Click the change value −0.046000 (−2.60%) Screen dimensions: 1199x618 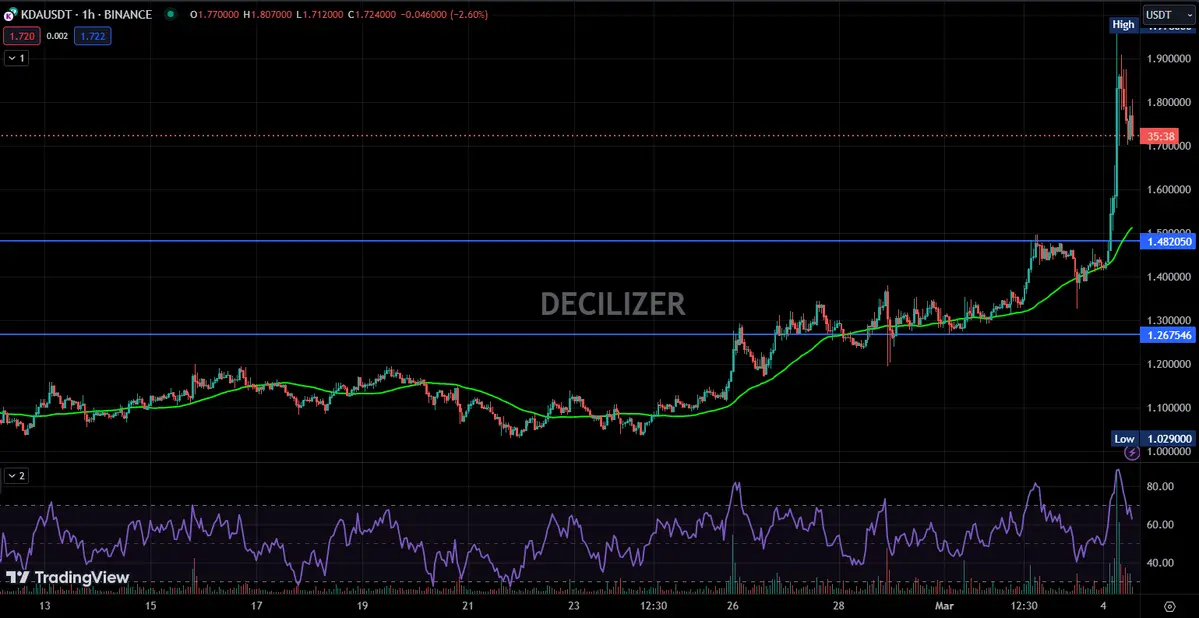click(x=444, y=15)
